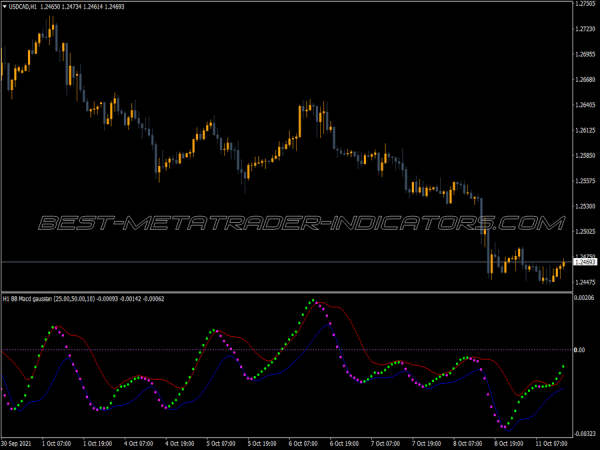
Task: Click the 5 Oct 07:00 time label
Action: pos(221,444)
